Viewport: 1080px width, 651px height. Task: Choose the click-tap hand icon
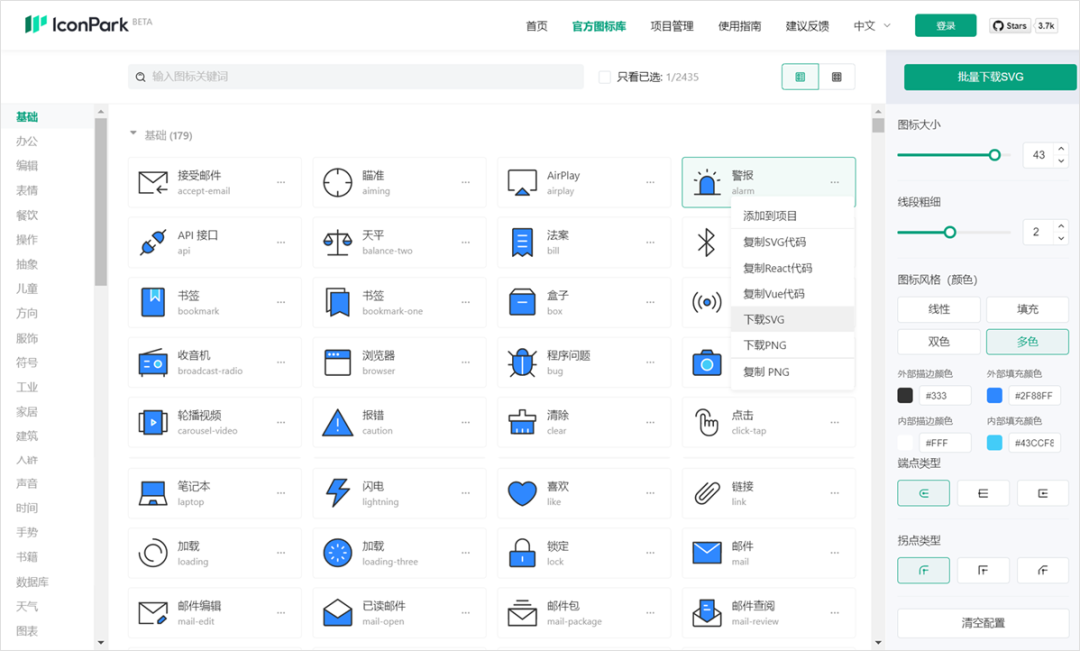707,422
